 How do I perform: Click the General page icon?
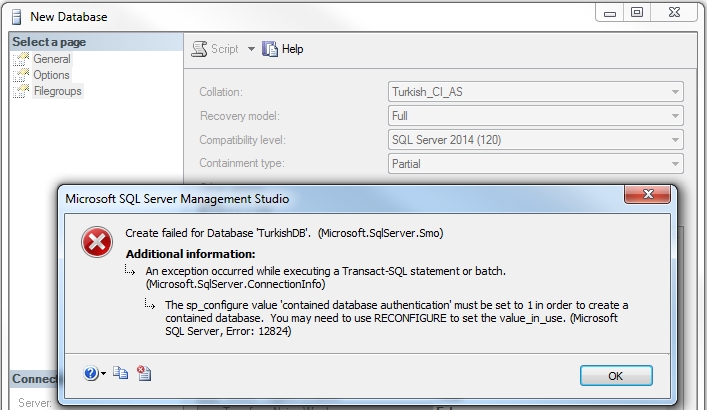[21, 59]
